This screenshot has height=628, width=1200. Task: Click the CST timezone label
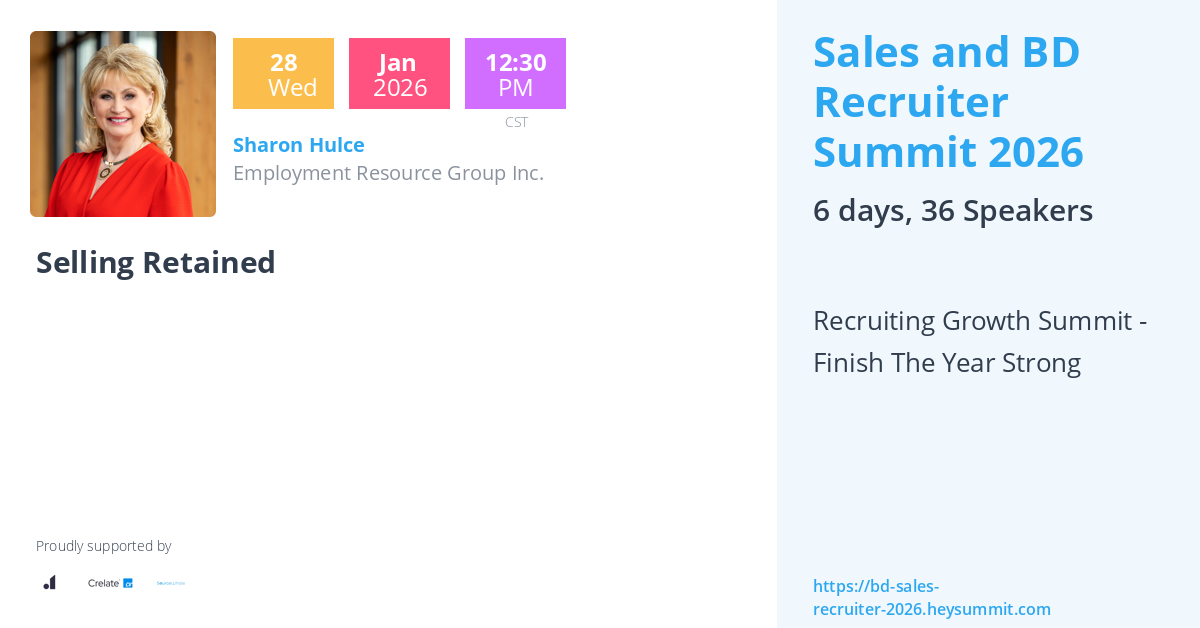pyautogui.click(x=516, y=122)
